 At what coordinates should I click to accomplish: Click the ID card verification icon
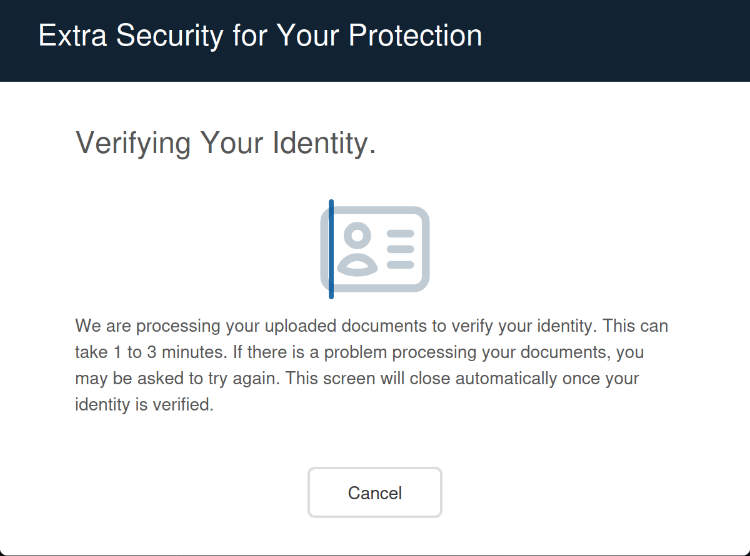point(376,248)
